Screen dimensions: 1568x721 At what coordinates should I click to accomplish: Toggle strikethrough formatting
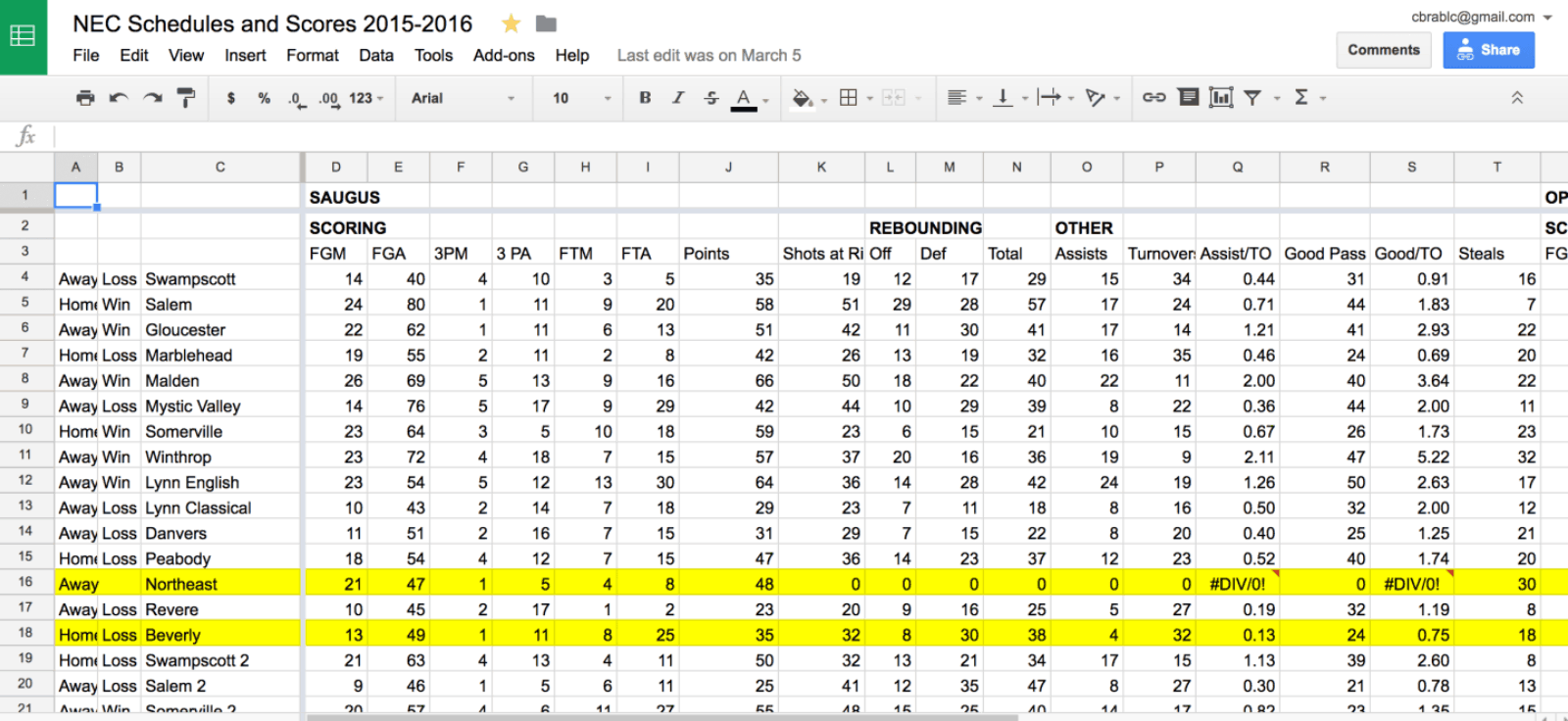[711, 98]
